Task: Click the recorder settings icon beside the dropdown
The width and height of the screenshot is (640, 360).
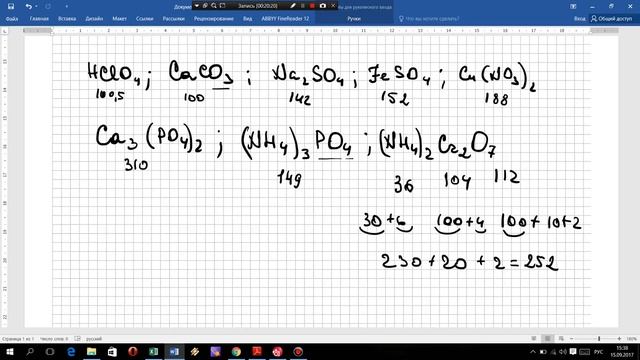Action: [x=205, y=6]
